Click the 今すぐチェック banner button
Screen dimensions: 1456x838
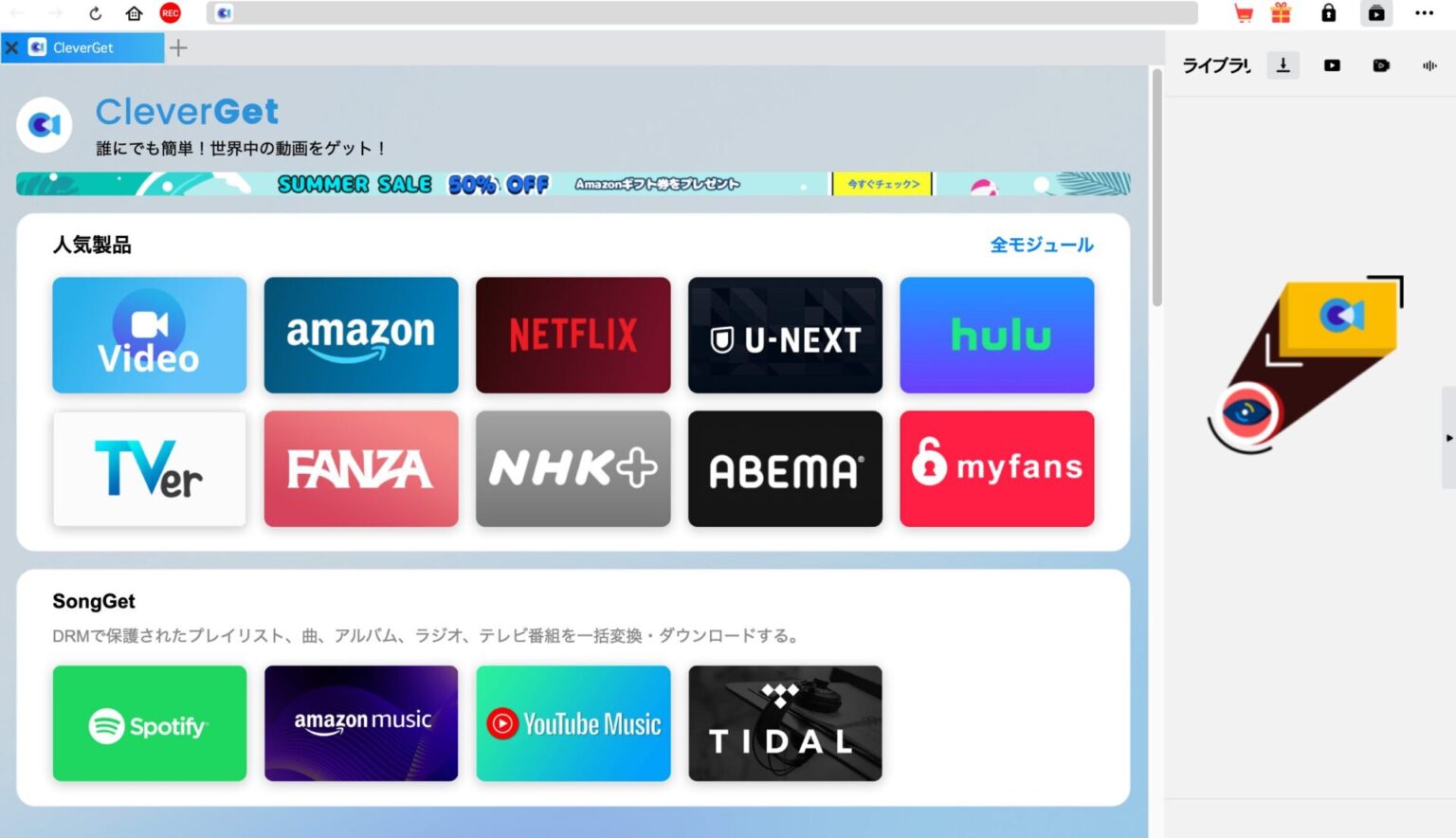[x=882, y=183]
